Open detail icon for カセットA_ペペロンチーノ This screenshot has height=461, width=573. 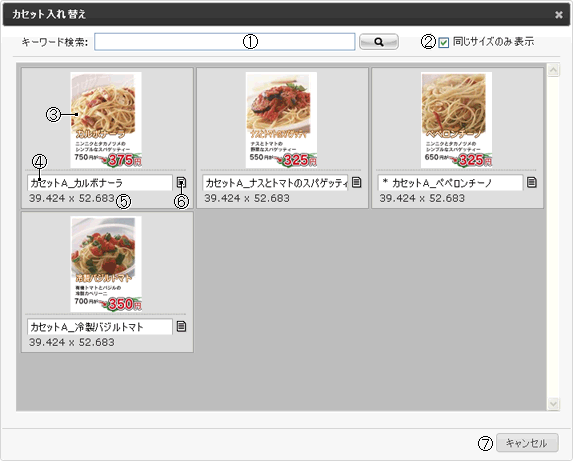[532, 182]
